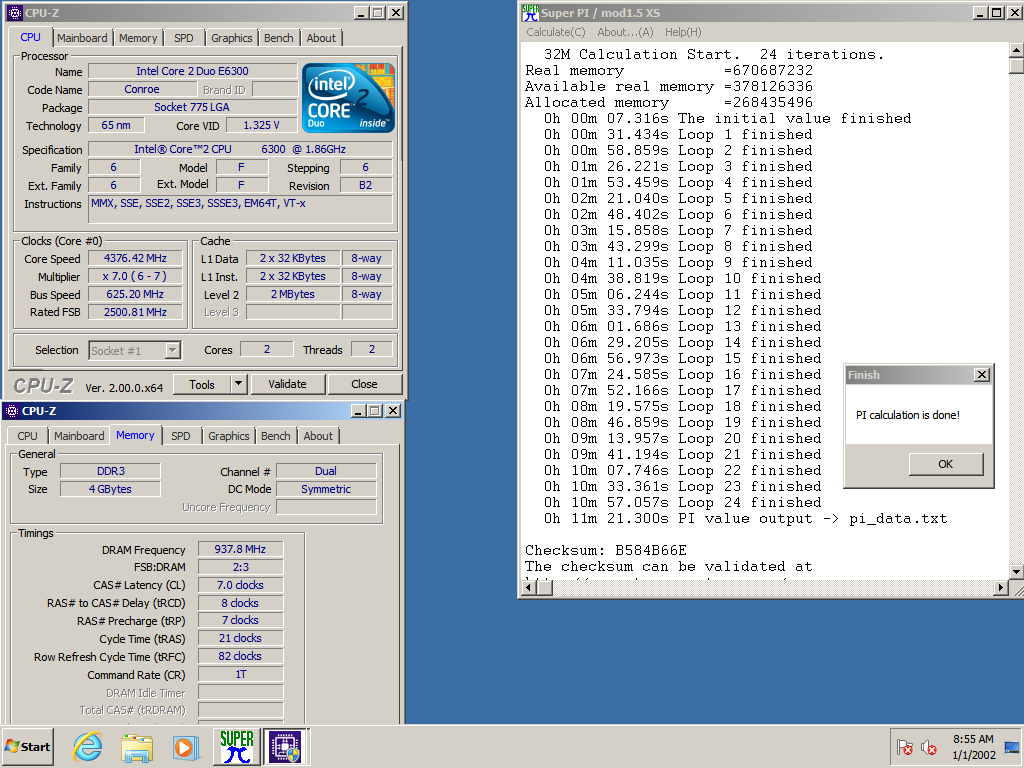
Task: Click the Code Name value Conroe
Action: [x=142, y=89]
